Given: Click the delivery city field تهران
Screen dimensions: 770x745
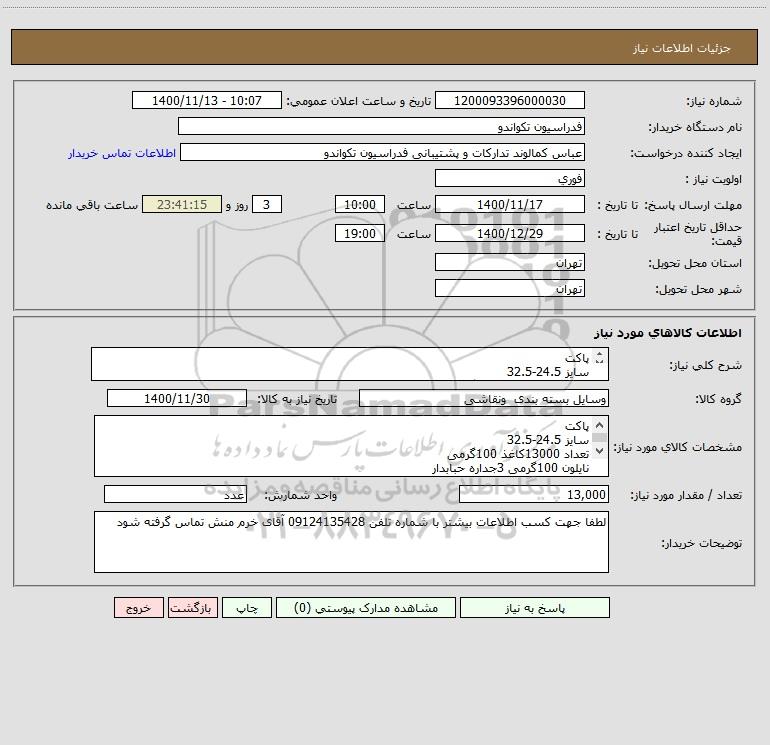Looking at the screenshot, I should click(x=510, y=288).
